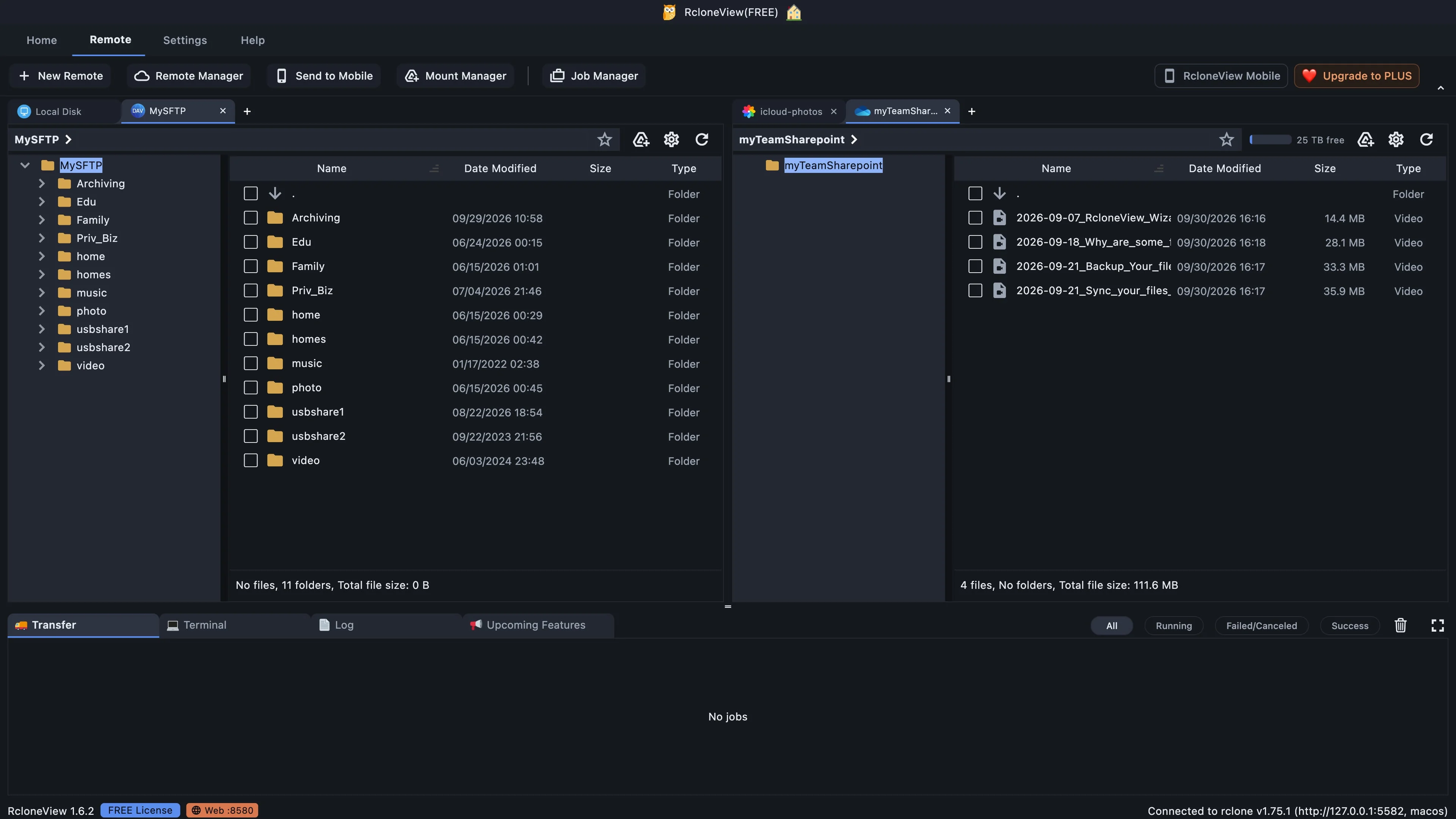Check the Archiving folder checkbox

tap(250, 218)
